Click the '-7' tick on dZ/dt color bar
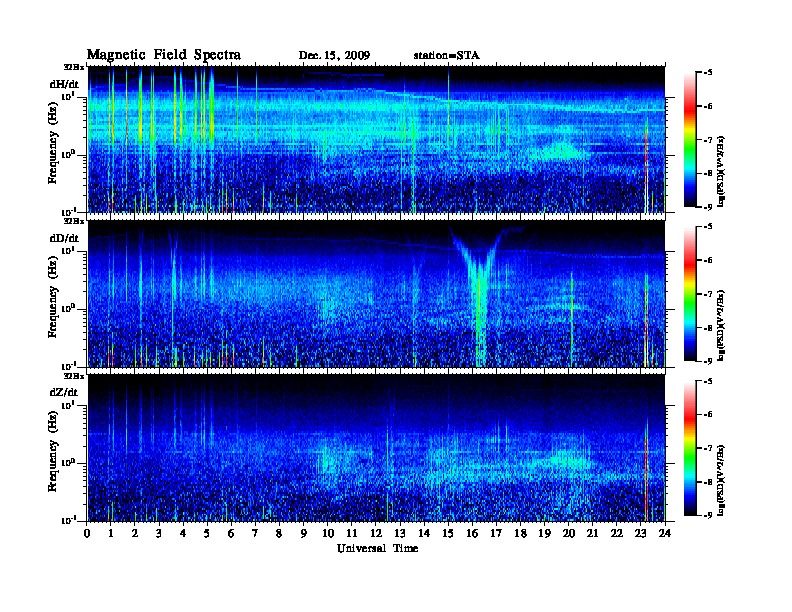Image resolution: width=792 pixels, height=612 pixels. 708,448
